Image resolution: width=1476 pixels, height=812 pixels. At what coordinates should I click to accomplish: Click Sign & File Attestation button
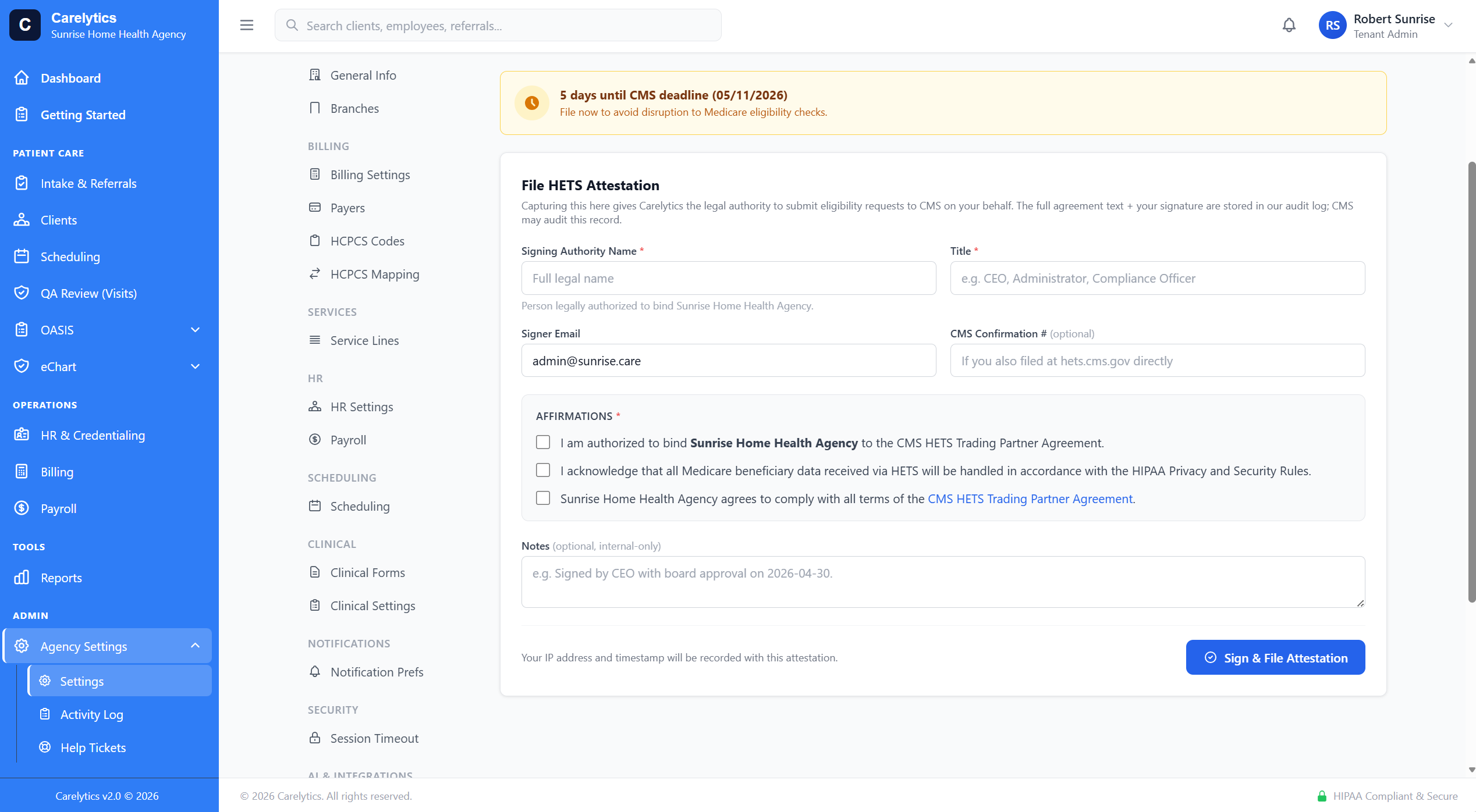(1275, 657)
